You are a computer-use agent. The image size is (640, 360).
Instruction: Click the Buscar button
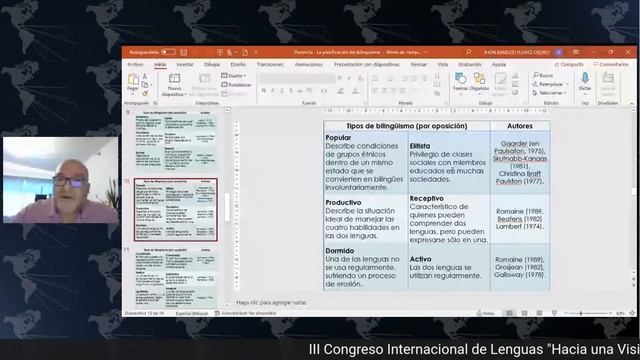tap(543, 76)
